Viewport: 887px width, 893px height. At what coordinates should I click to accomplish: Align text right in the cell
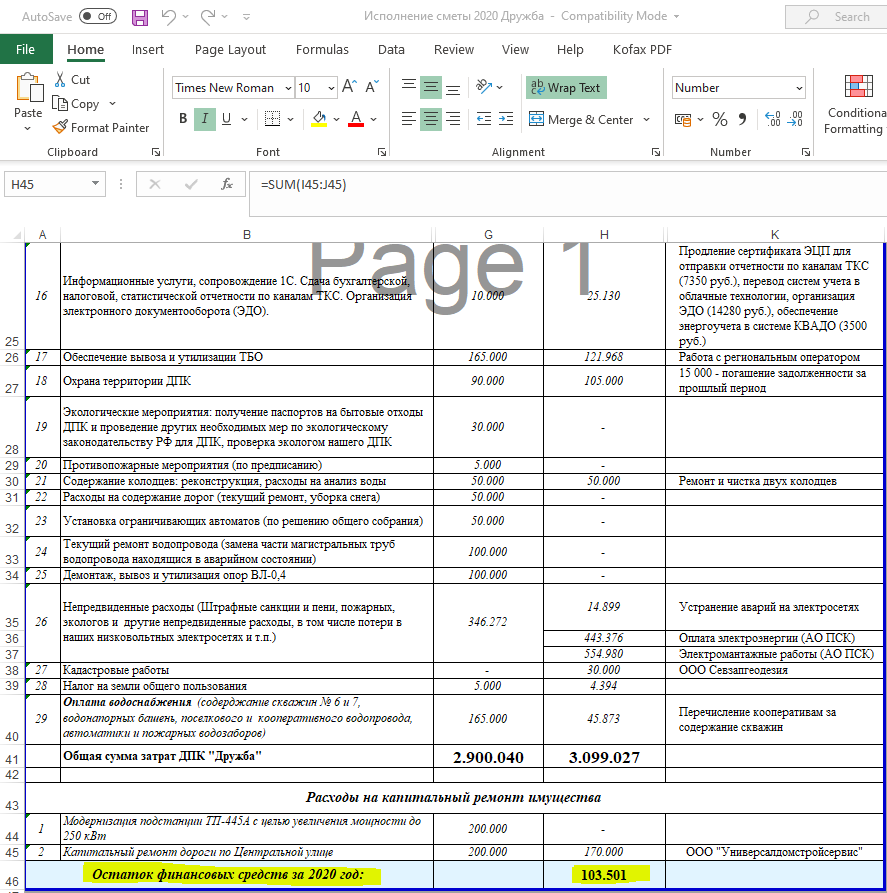pos(453,119)
